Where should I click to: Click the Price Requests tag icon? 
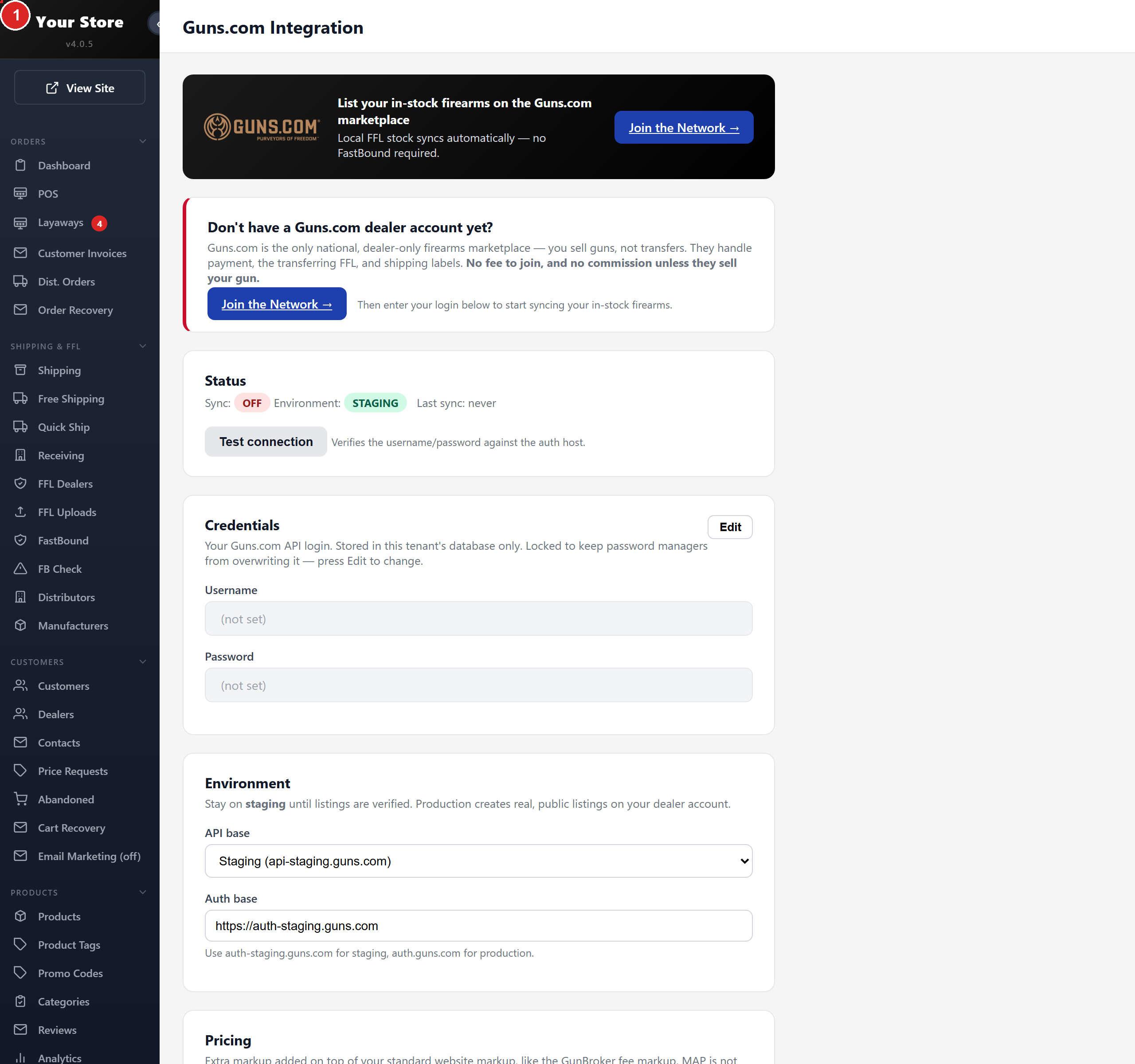20,771
